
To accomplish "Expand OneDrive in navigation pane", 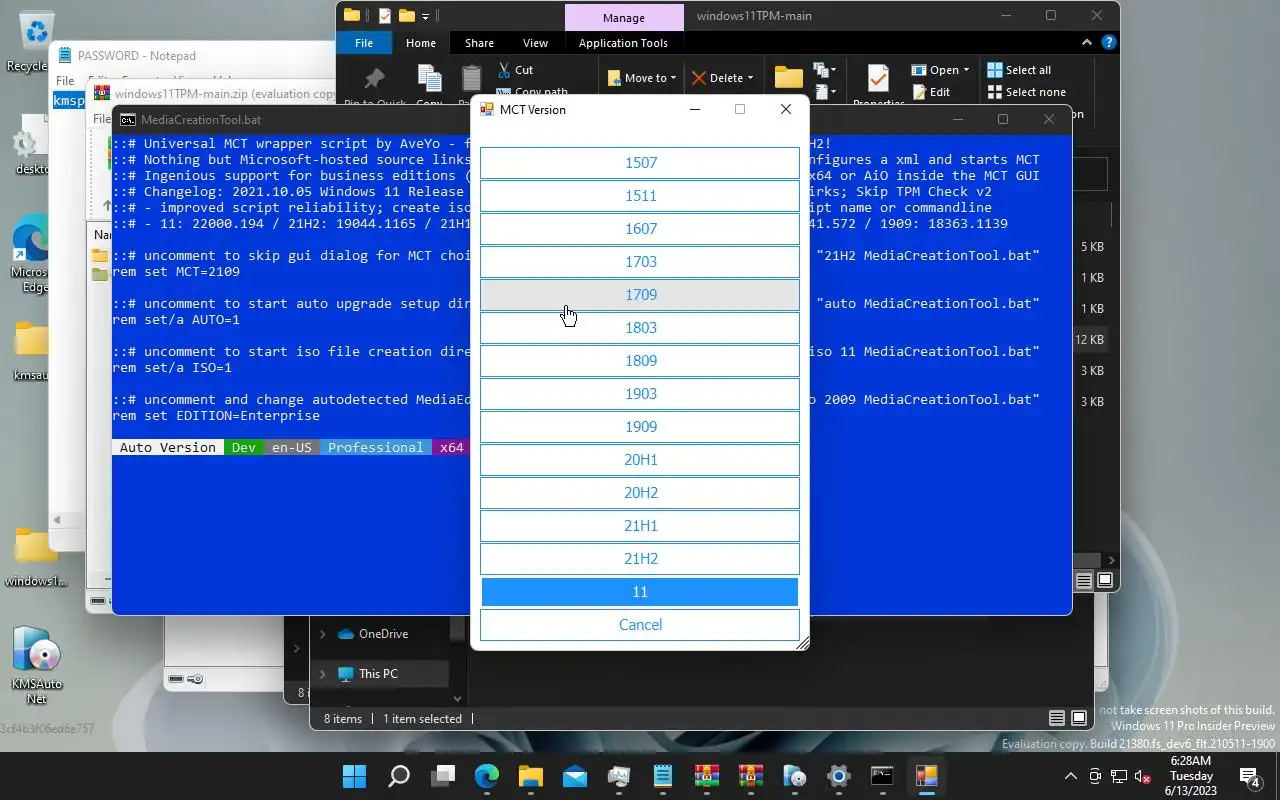I will point(322,634).
